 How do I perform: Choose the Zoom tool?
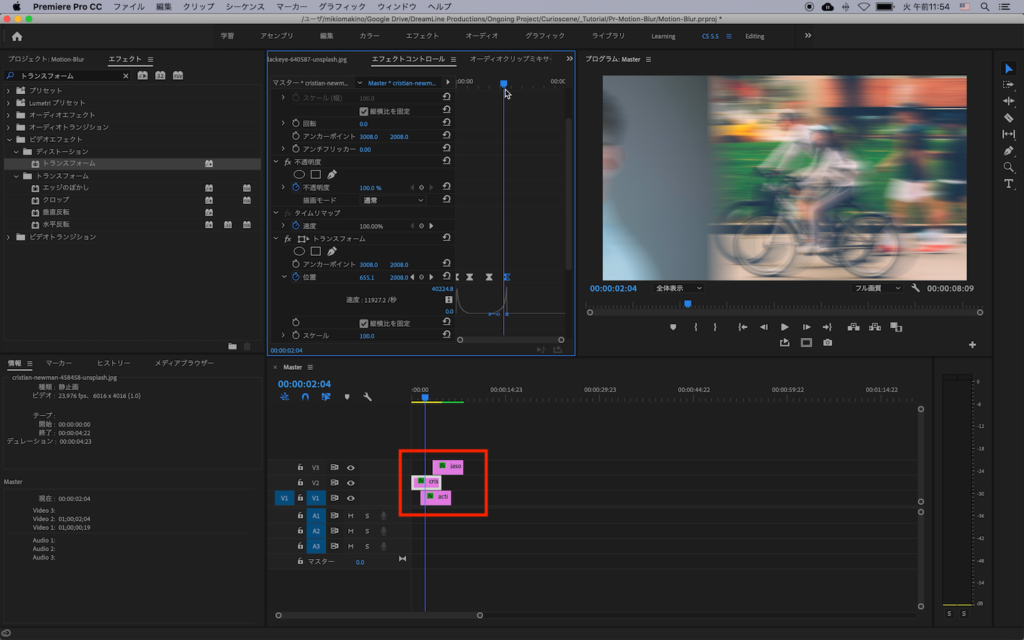(1008, 167)
